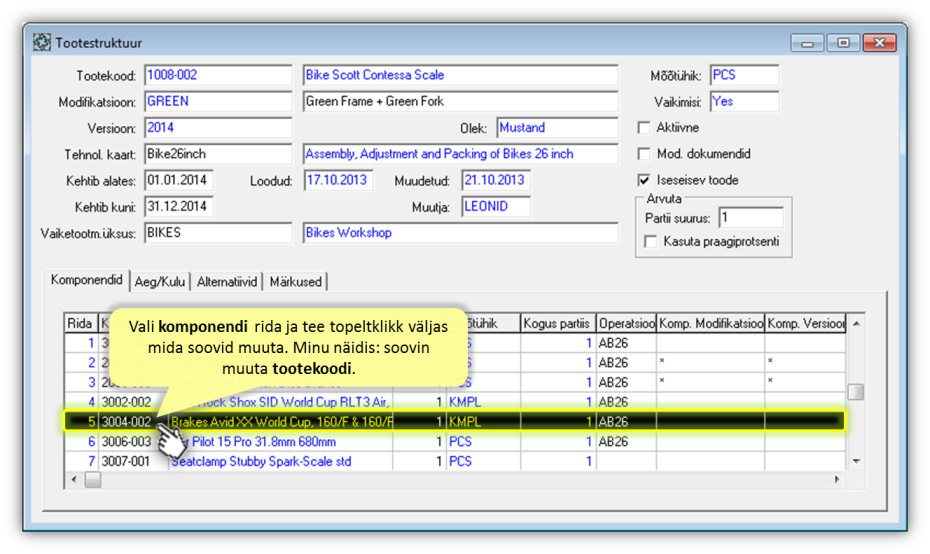Click the Assembly, Adjustment and Packing description field
Viewport: 930px width, 554px height.
click(460, 154)
